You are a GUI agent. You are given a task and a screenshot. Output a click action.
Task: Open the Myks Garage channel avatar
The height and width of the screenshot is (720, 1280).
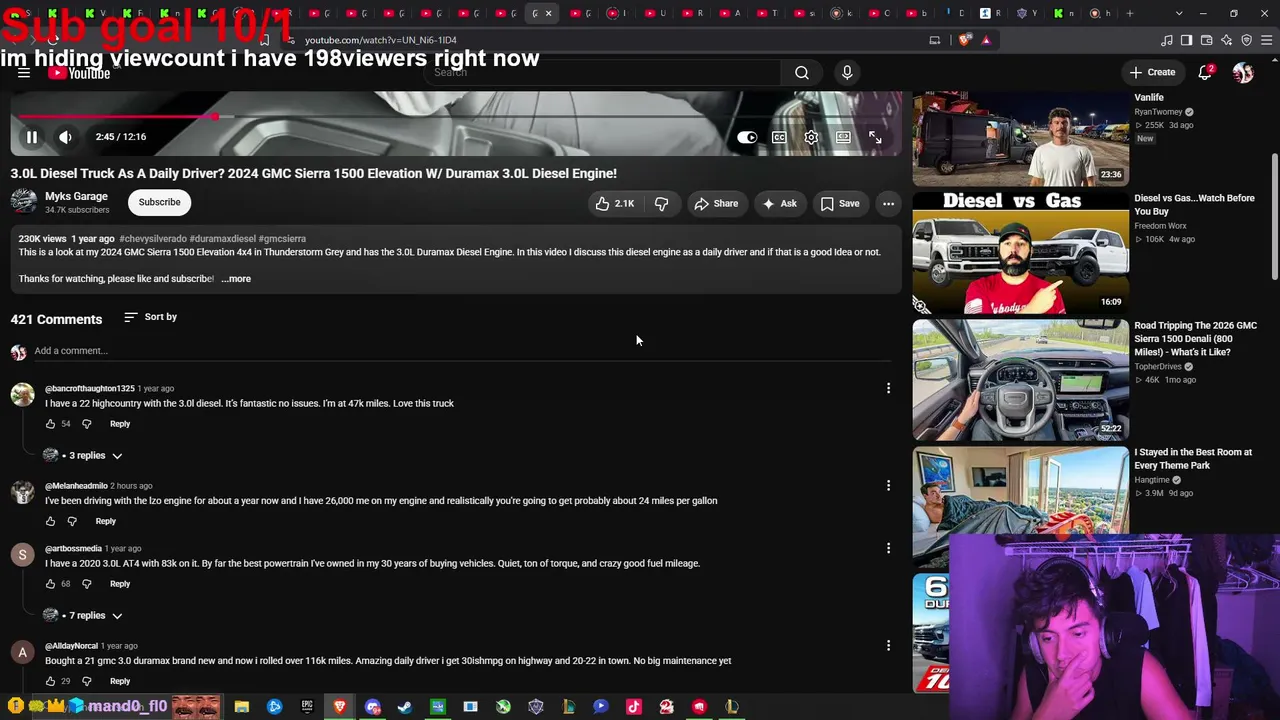24,202
